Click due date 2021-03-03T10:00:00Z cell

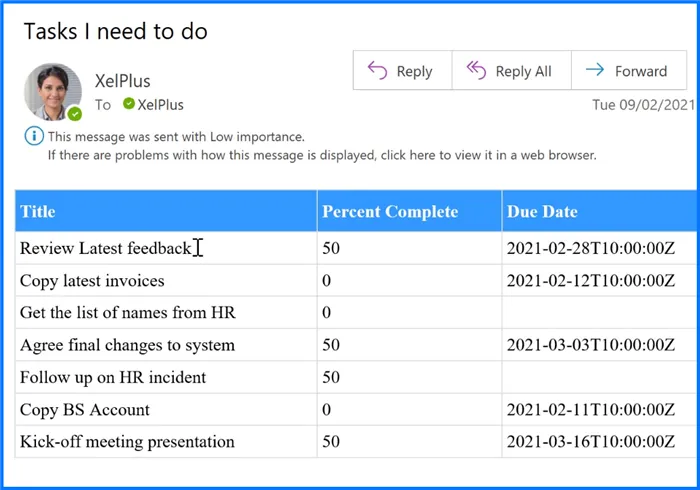pos(590,345)
